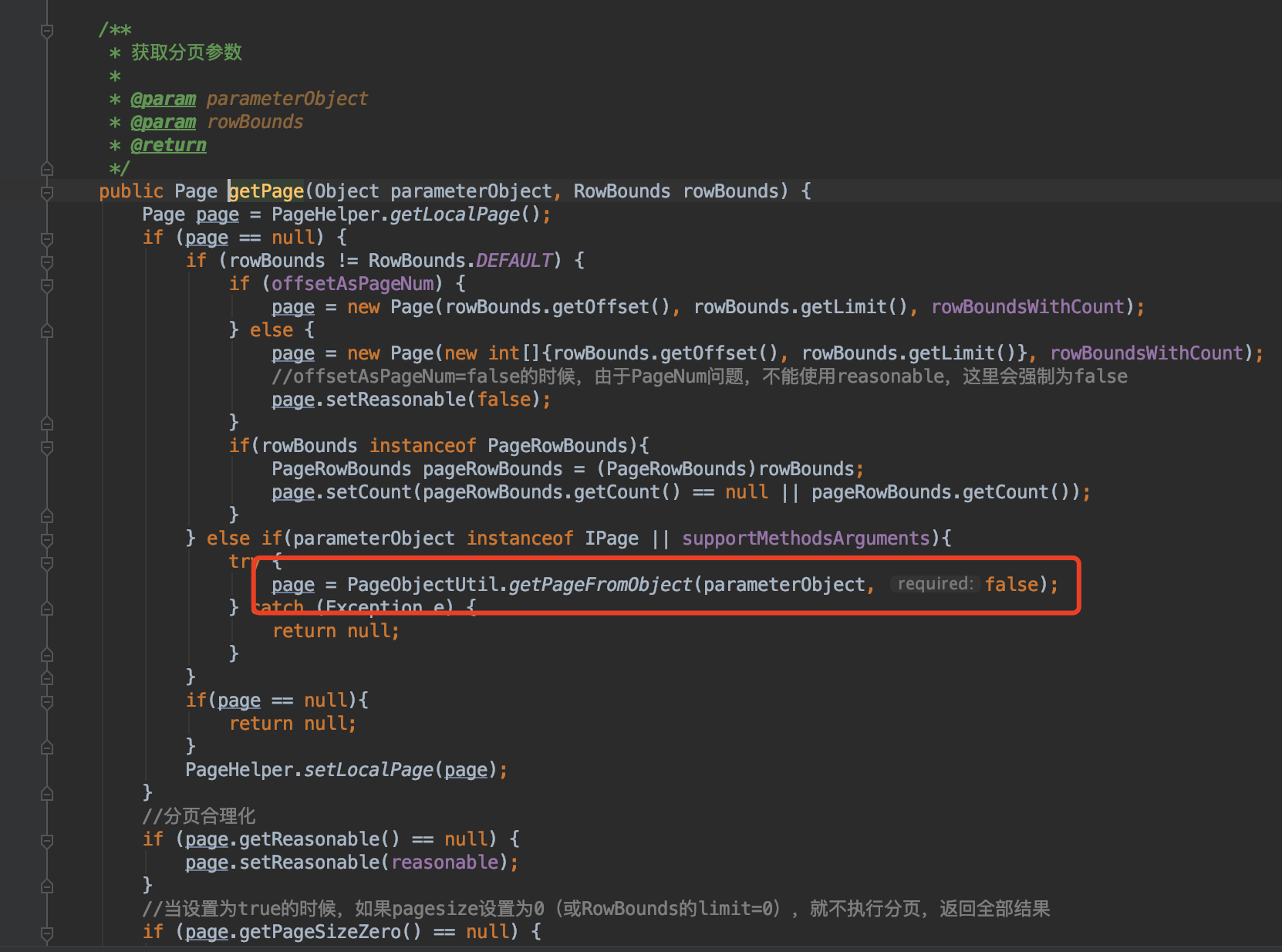
Task: Click the '//当设置为true的时候' comment line
Action: [x=596, y=908]
